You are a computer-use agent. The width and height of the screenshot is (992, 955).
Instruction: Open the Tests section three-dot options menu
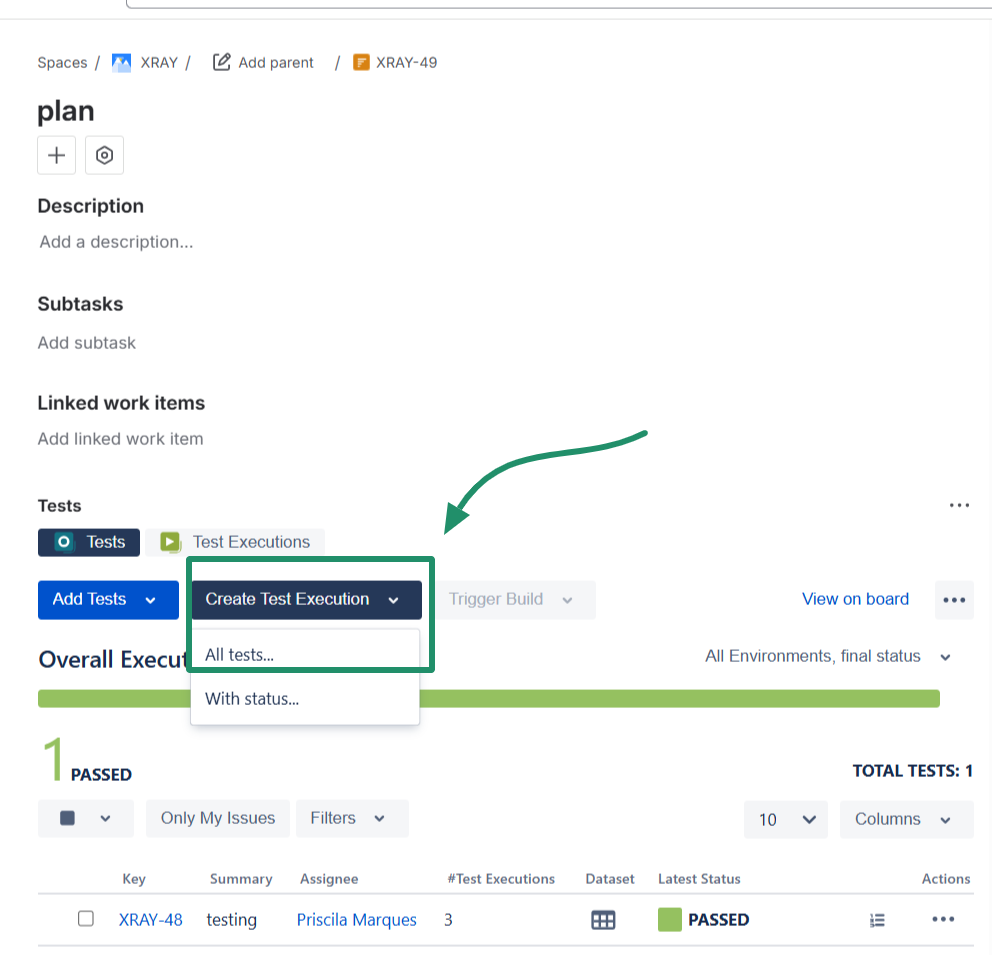tap(959, 506)
